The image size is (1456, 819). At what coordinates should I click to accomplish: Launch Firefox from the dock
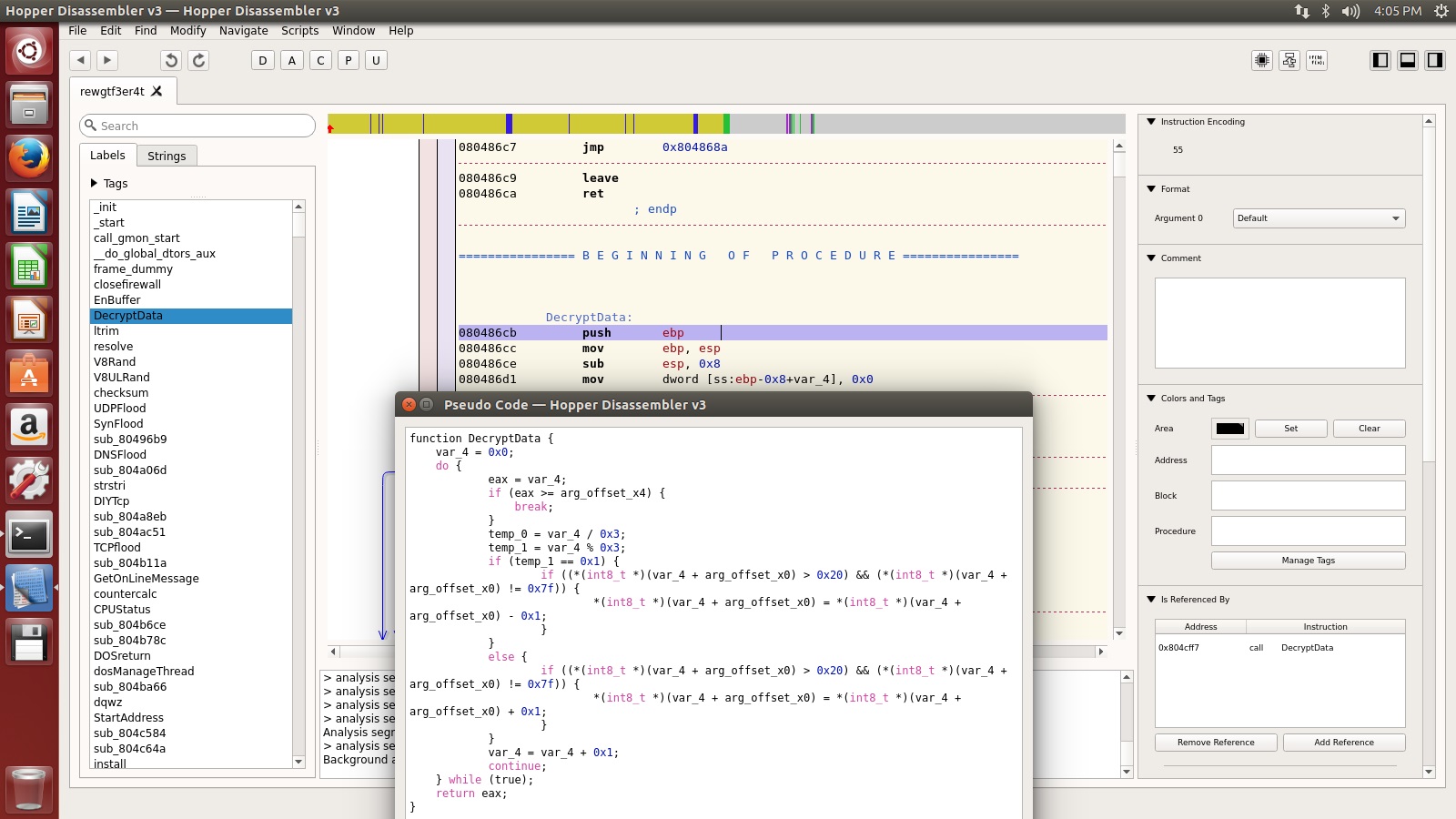pyautogui.click(x=29, y=158)
